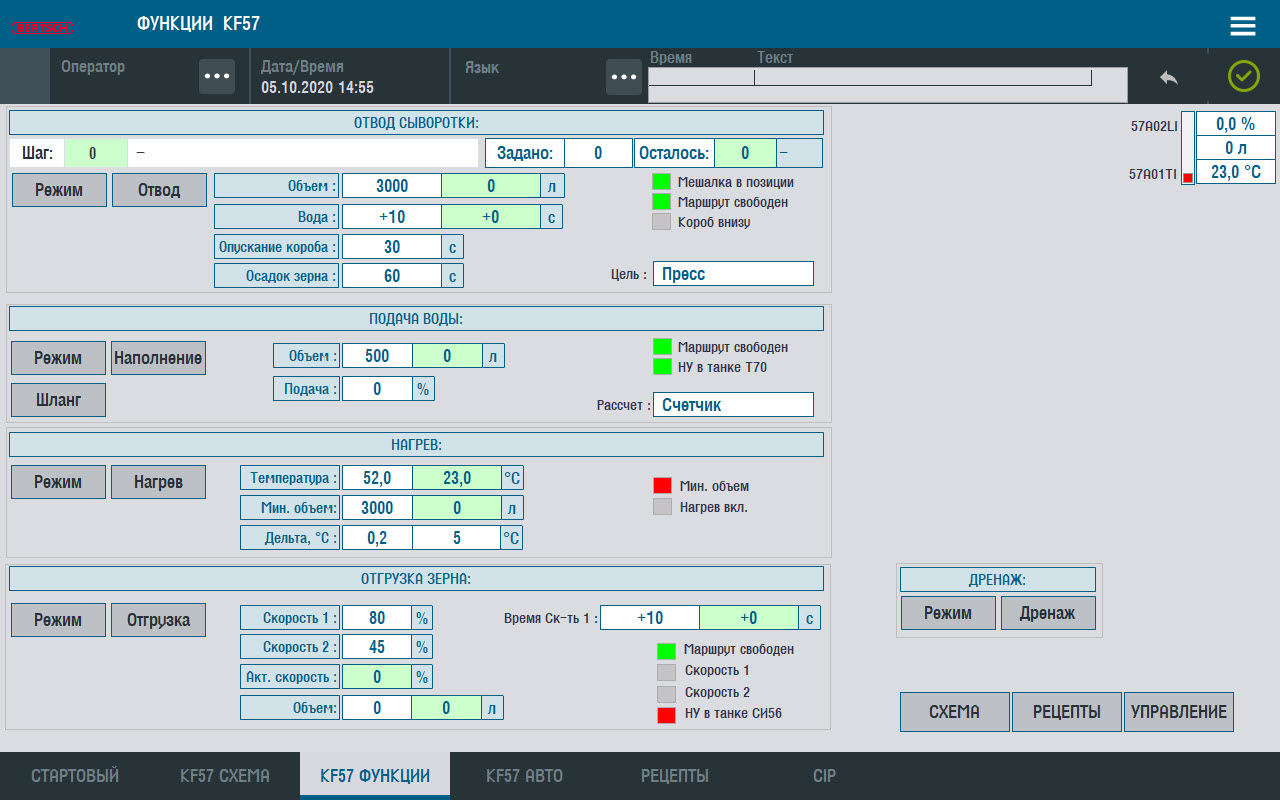Click the tank level bar indicator
The image size is (1280, 800).
coord(1187,148)
